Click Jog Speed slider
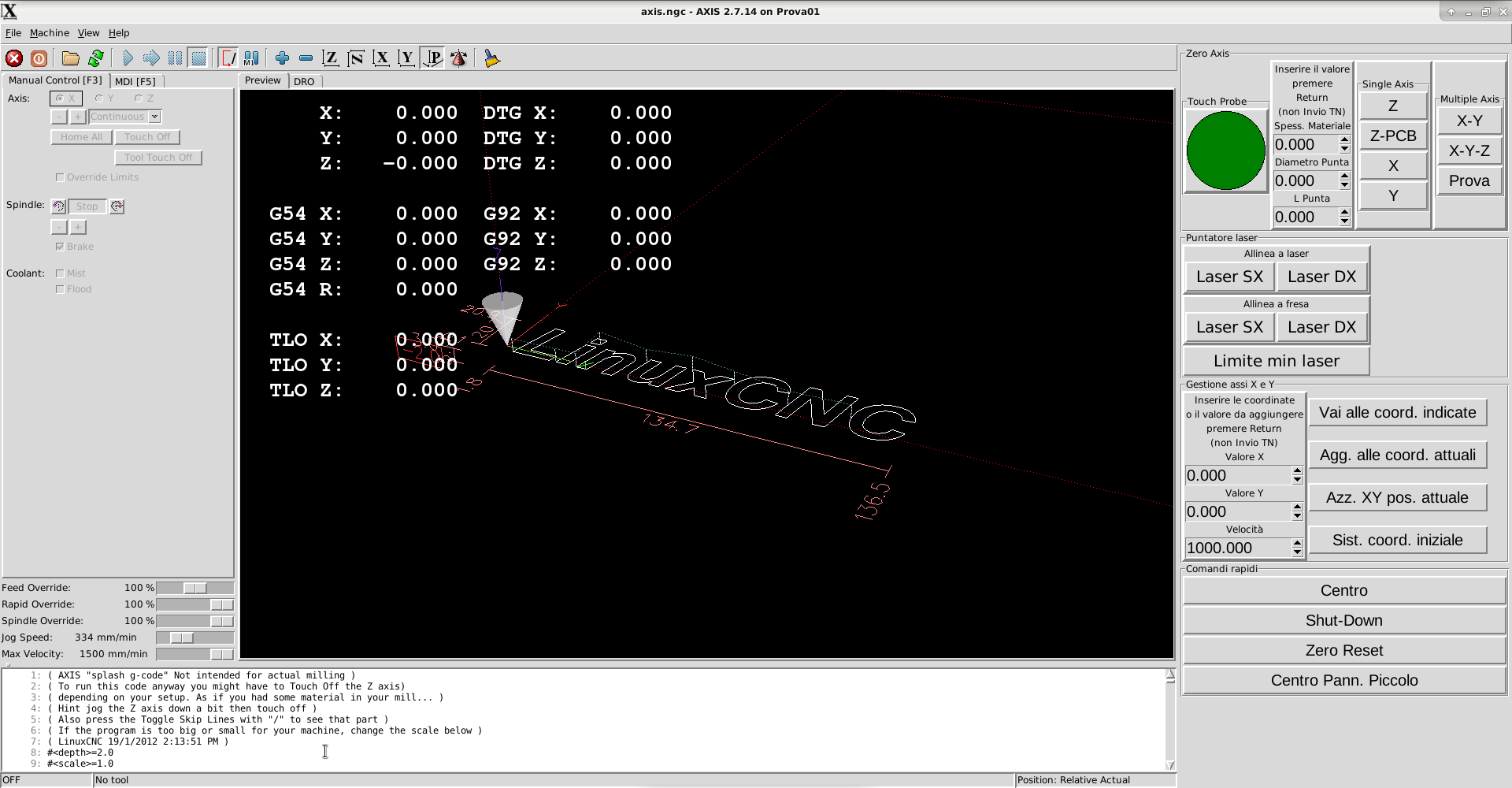This screenshot has width=1512, height=788. [195, 637]
